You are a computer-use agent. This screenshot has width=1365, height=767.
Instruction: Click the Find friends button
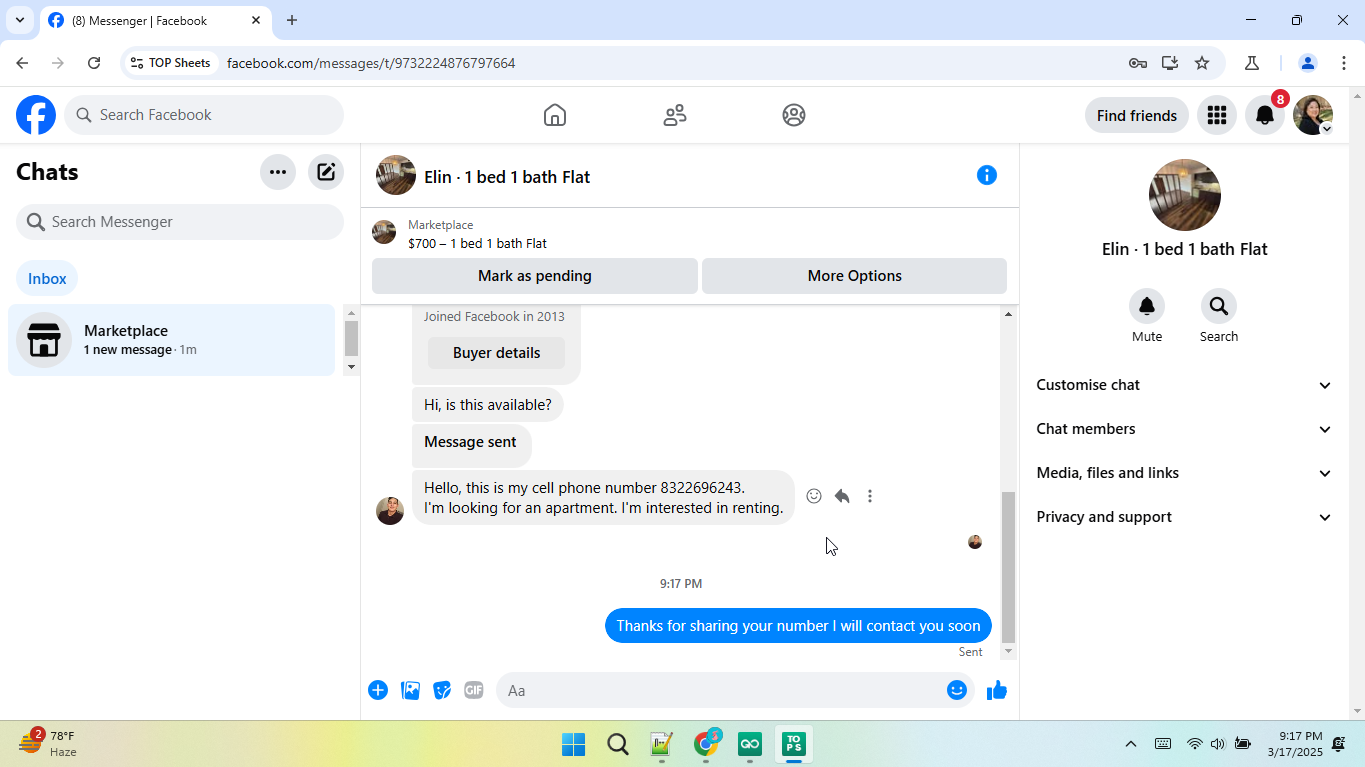tap(1137, 115)
